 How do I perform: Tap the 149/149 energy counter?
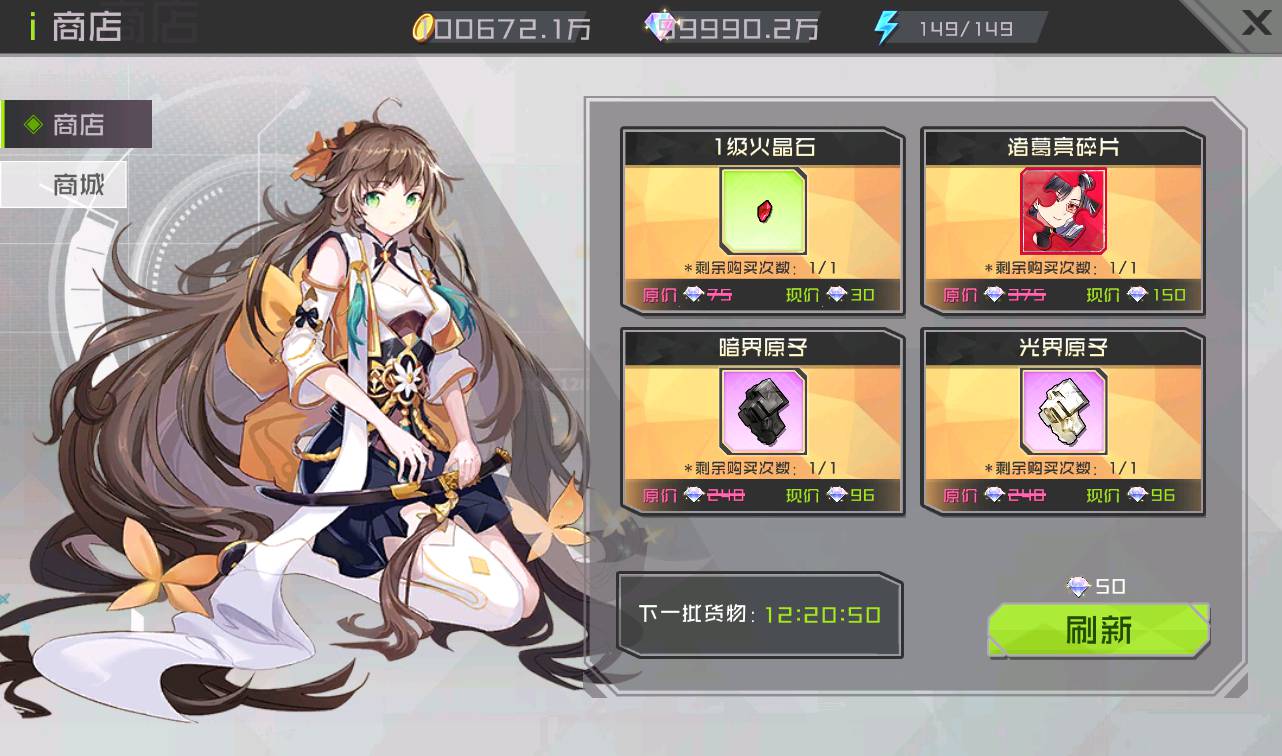(965, 28)
